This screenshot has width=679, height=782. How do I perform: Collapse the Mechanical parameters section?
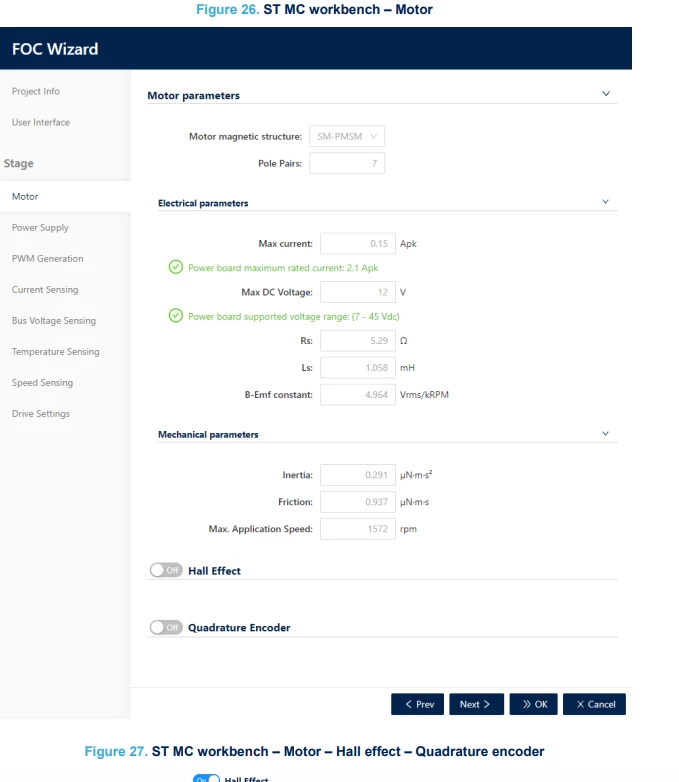pyautogui.click(x=605, y=433)
